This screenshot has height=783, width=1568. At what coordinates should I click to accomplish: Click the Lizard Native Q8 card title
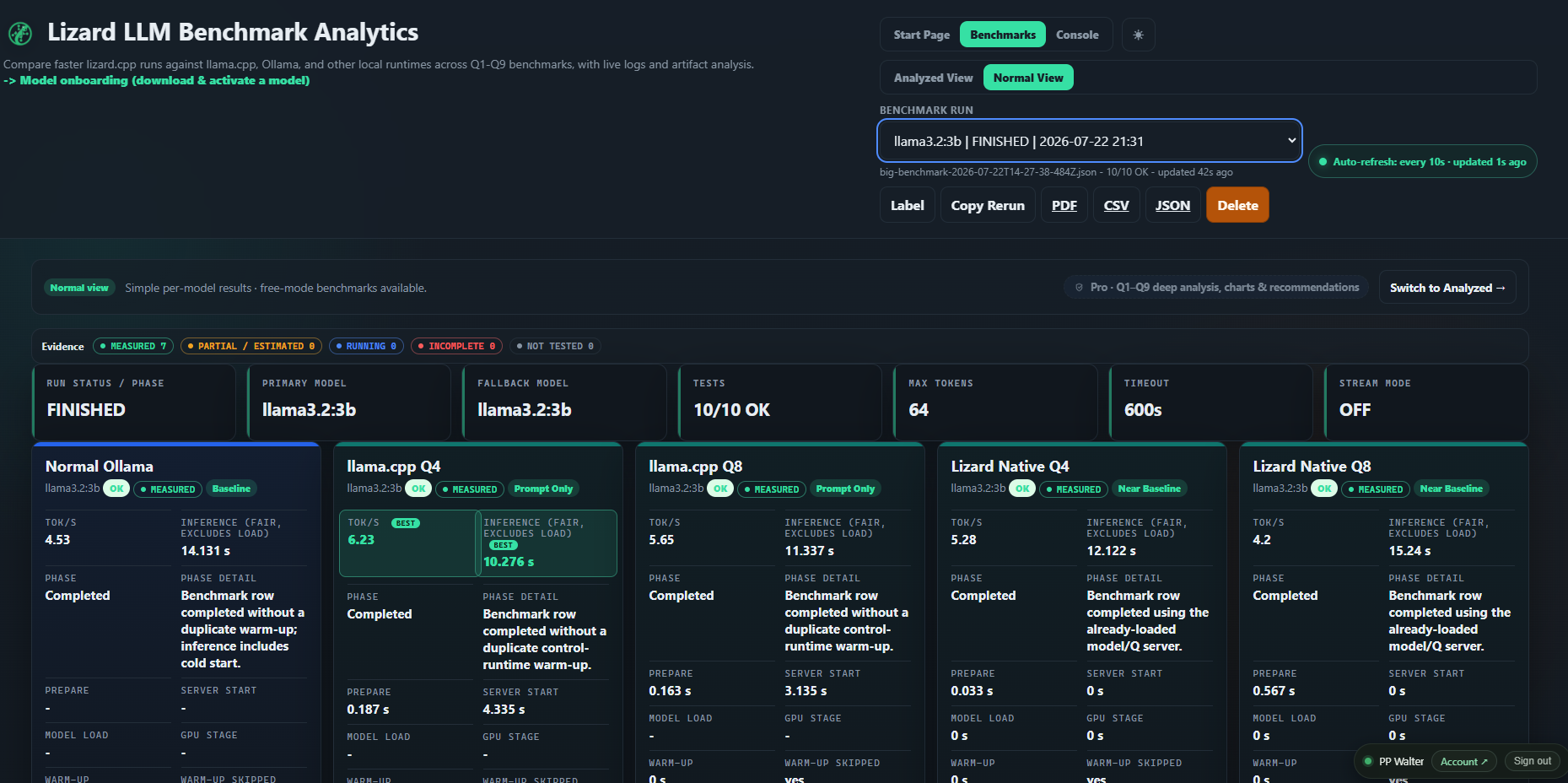pos(1312,467)
